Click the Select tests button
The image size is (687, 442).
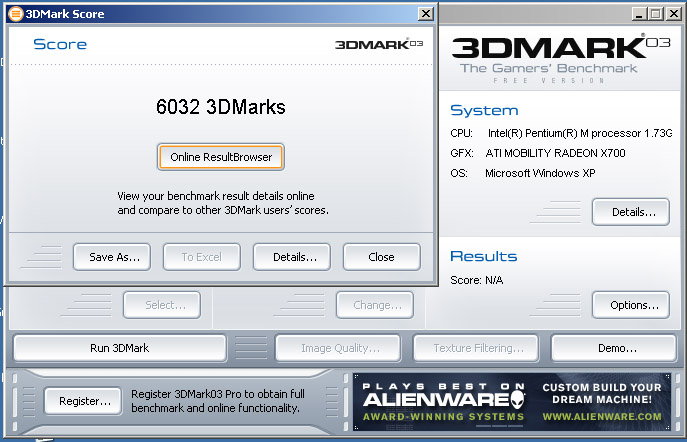pyautogui.click(x=162, y=305)
